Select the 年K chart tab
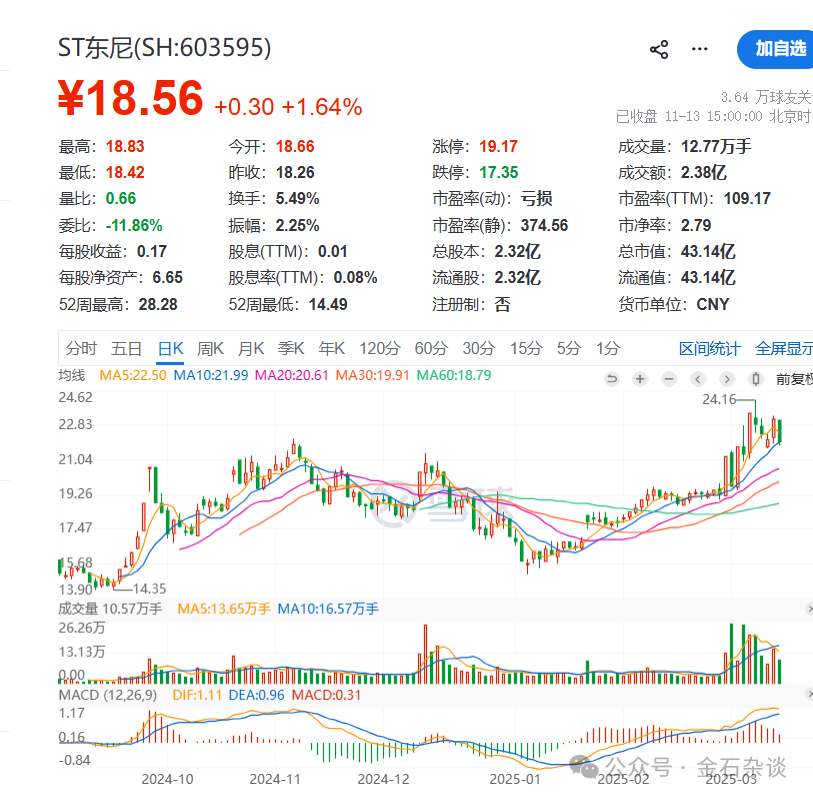The height and width of the screenshot is (800, 813). point(332,348)
